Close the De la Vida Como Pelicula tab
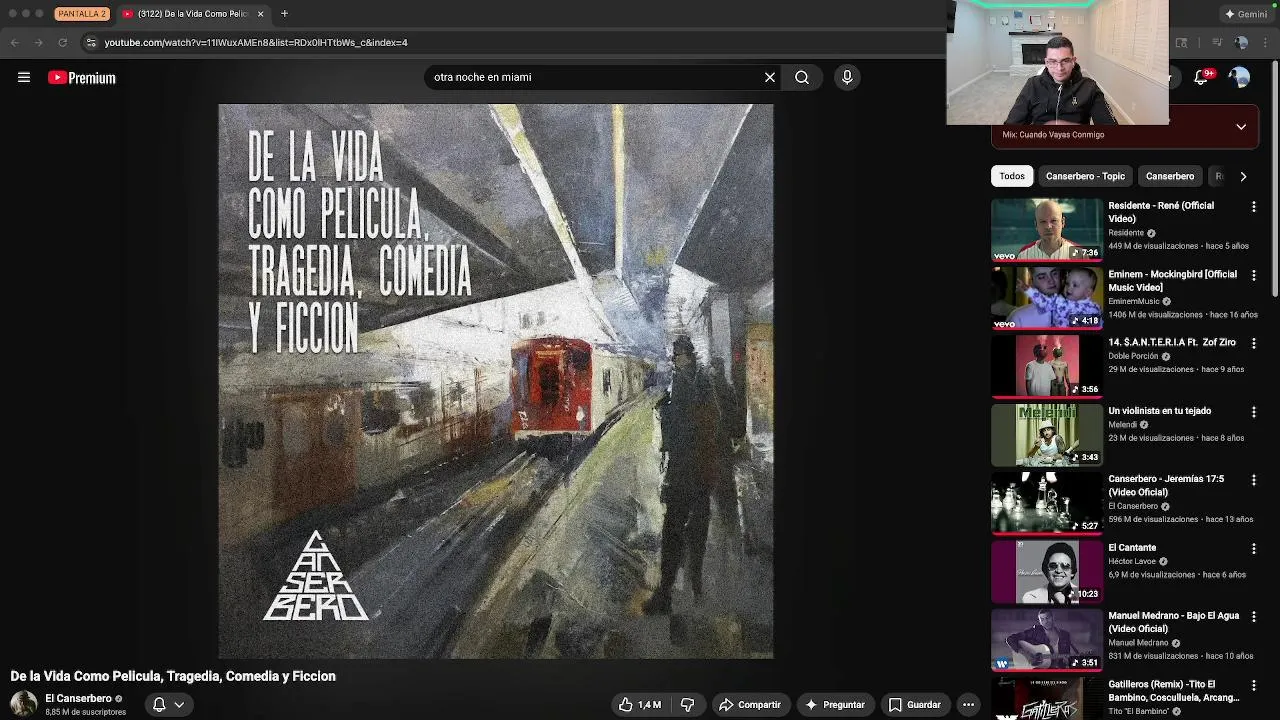This screenshot has height=720, width=1280. [260, 14]
